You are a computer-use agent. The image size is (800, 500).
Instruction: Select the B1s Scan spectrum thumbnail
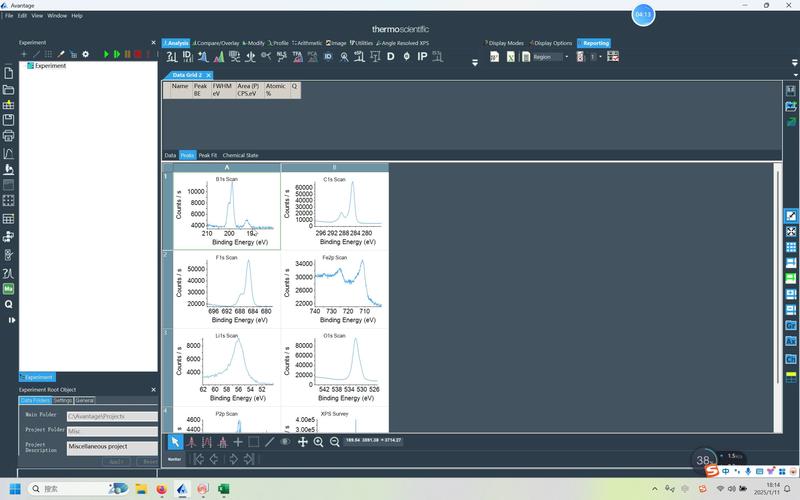point(227,211)
